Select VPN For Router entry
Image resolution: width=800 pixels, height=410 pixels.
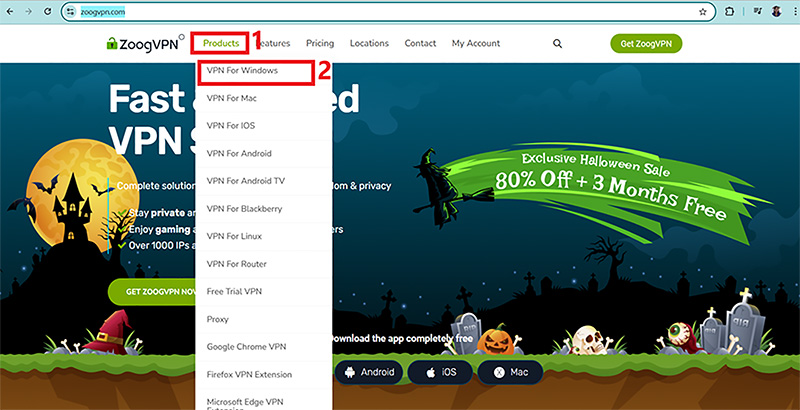tap(263, 264)
